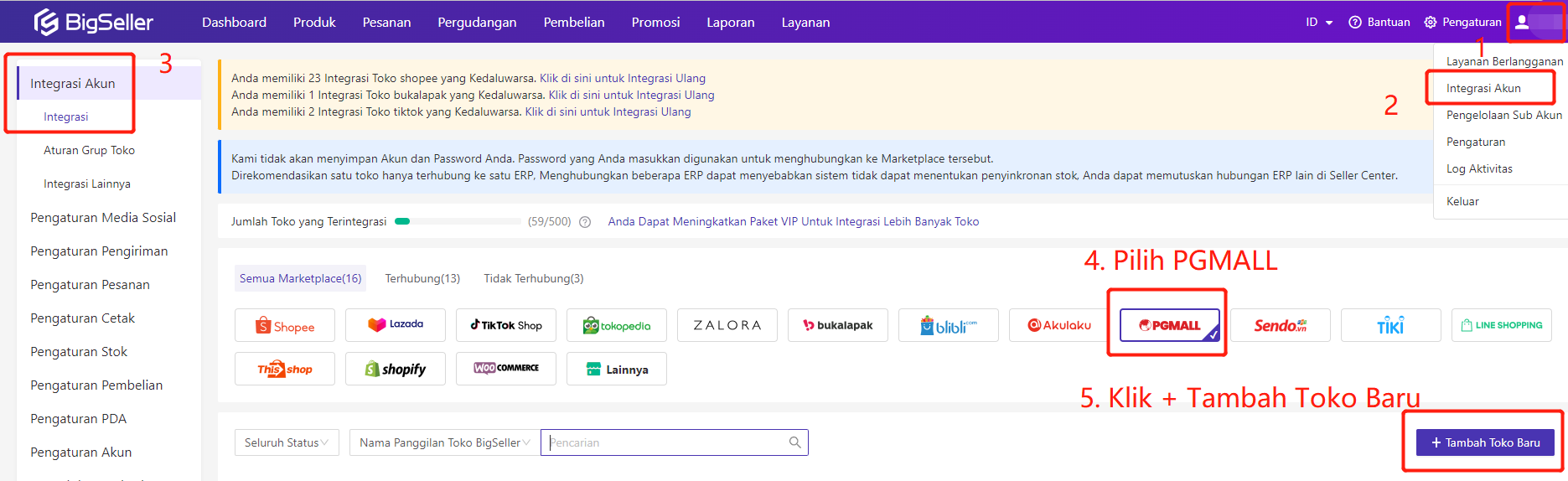Select the Lazada marketplace tile
Image resolution: width=1568 pixels, height=481 pixels.
(x=396, y=325)
